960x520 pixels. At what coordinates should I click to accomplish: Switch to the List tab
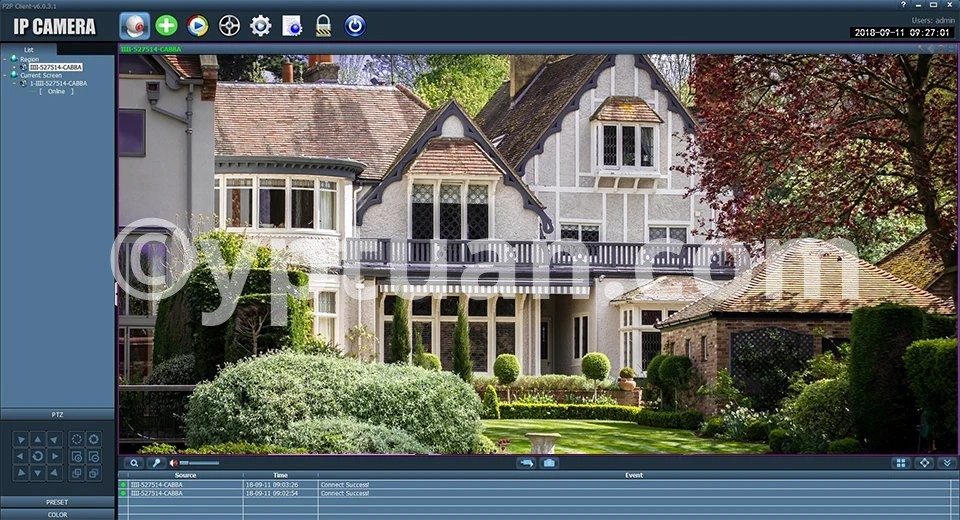pyautogui.click(x=29, y=49)
